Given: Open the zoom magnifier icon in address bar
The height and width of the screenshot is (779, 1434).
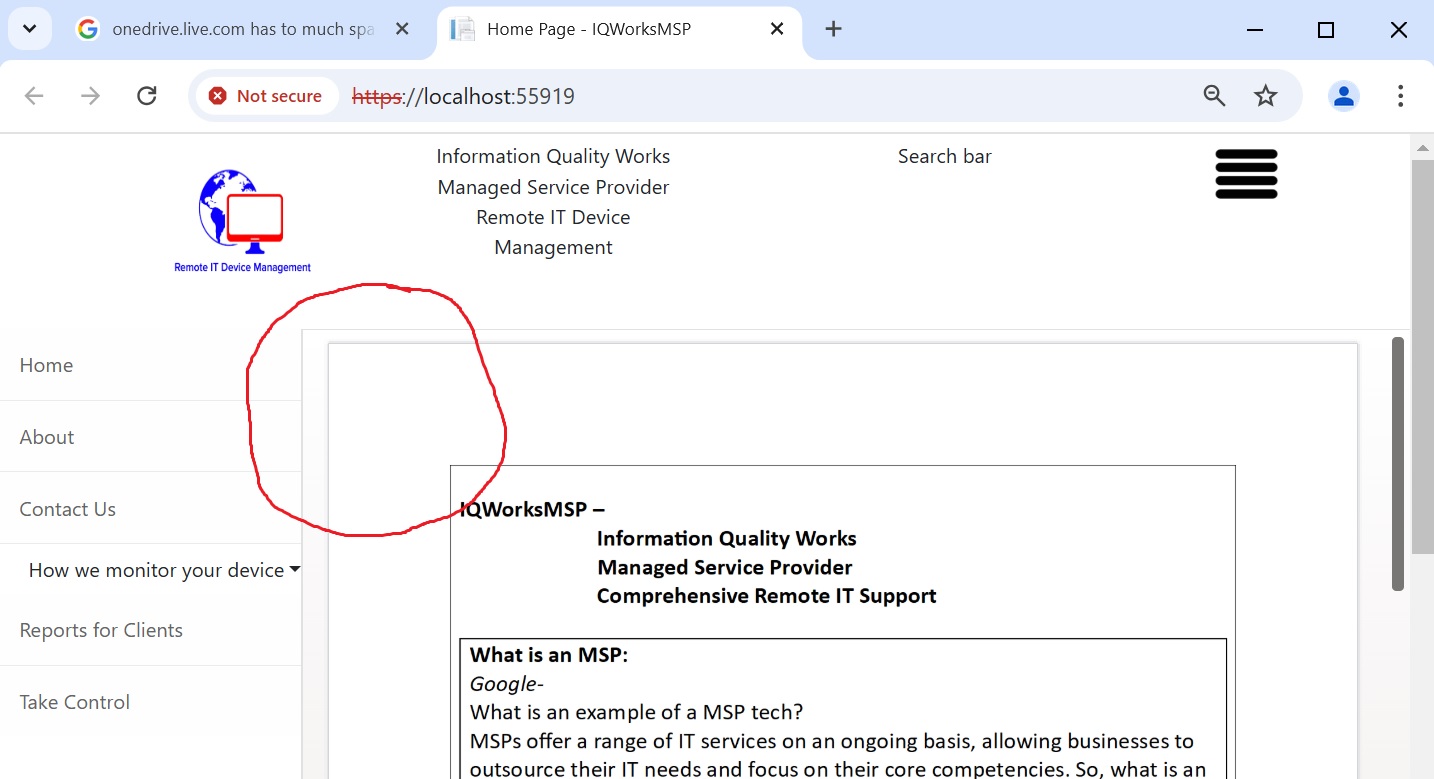Looking at the screenshot, I should (1214, 96).
